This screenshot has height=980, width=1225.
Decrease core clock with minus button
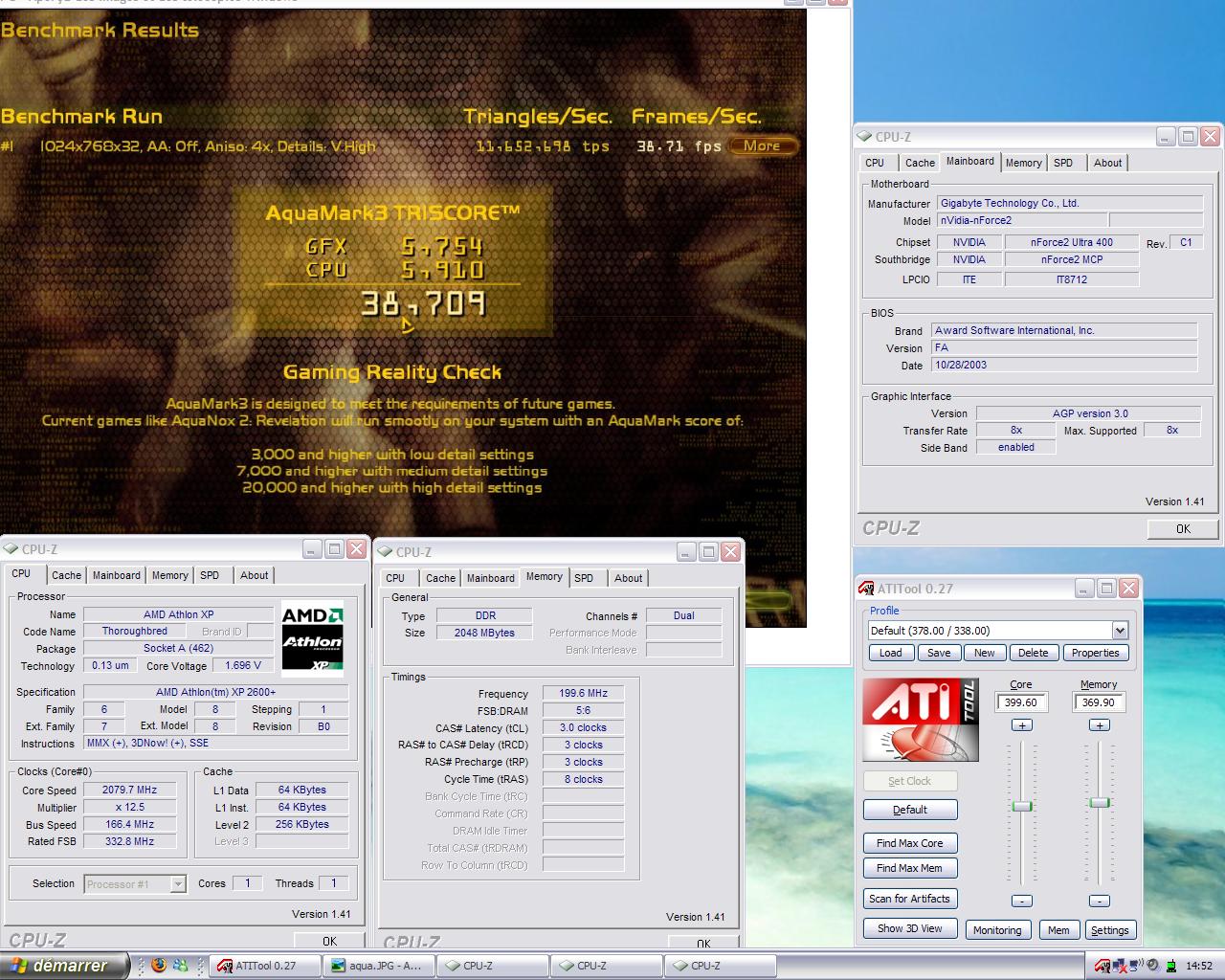pos(1022,901)
